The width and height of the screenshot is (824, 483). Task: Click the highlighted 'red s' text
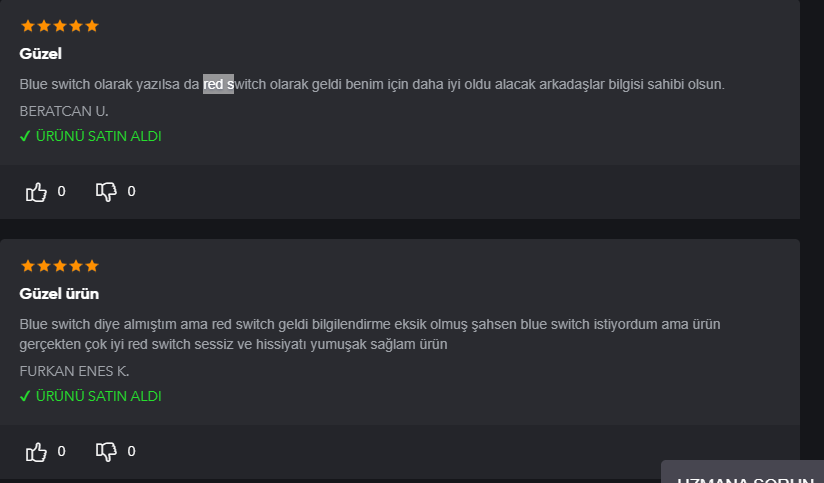tap(218, 84)
